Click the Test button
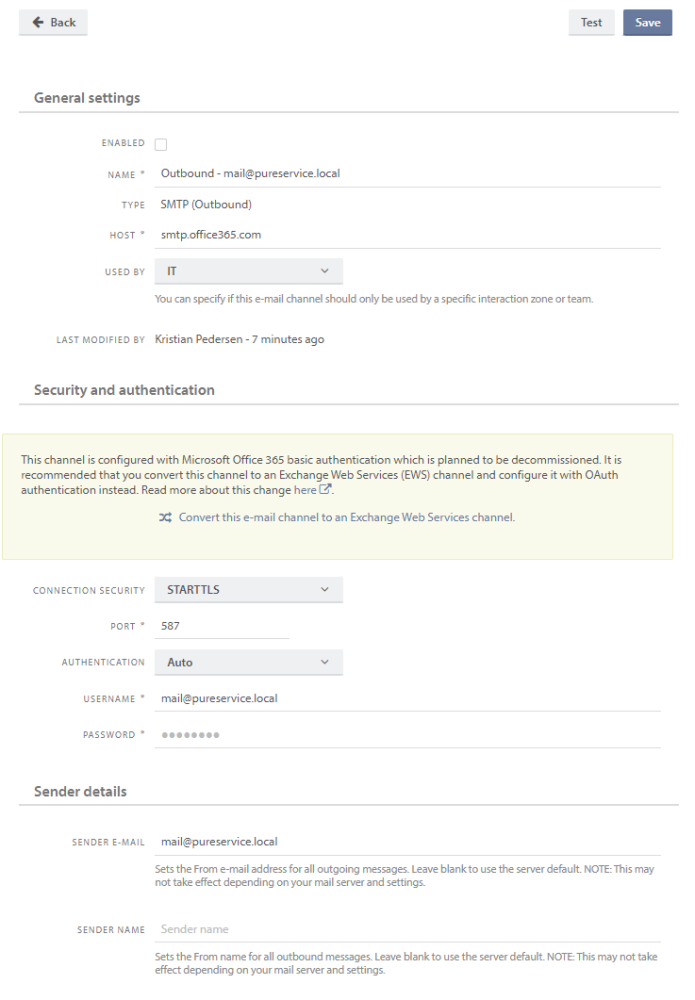The image size is (695, 1000). (x=591, y=22)
